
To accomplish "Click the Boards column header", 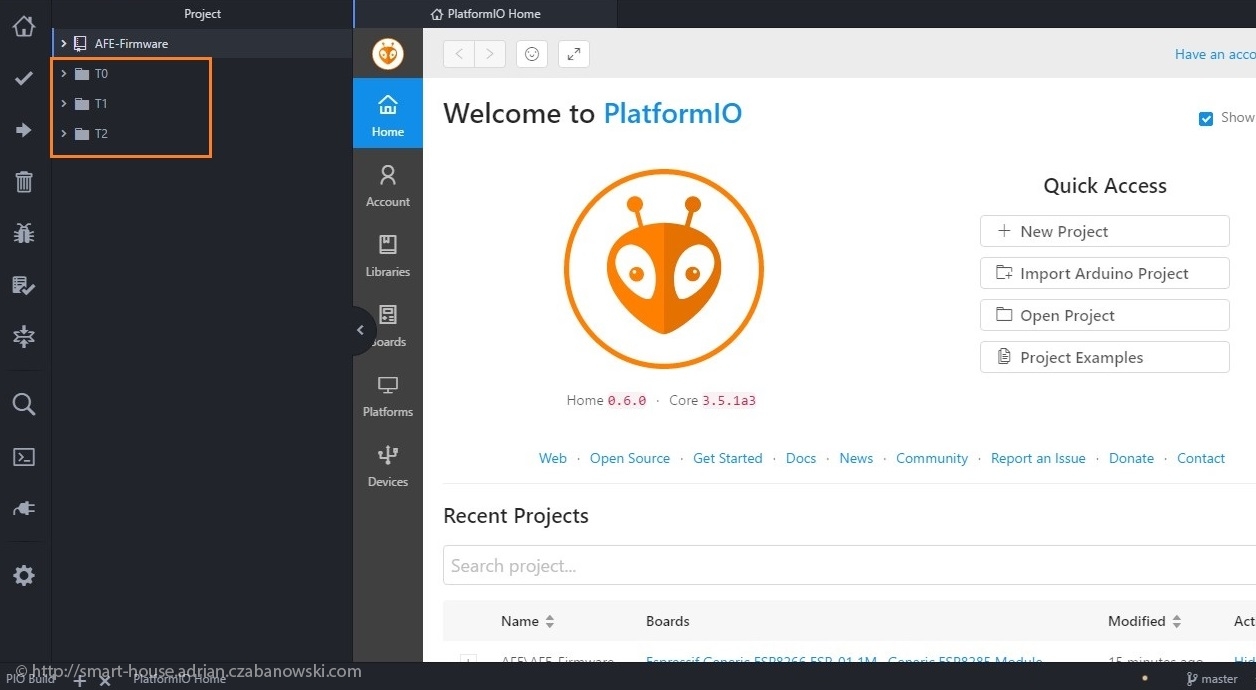I will pyautogui.click(x=668, y=621).
